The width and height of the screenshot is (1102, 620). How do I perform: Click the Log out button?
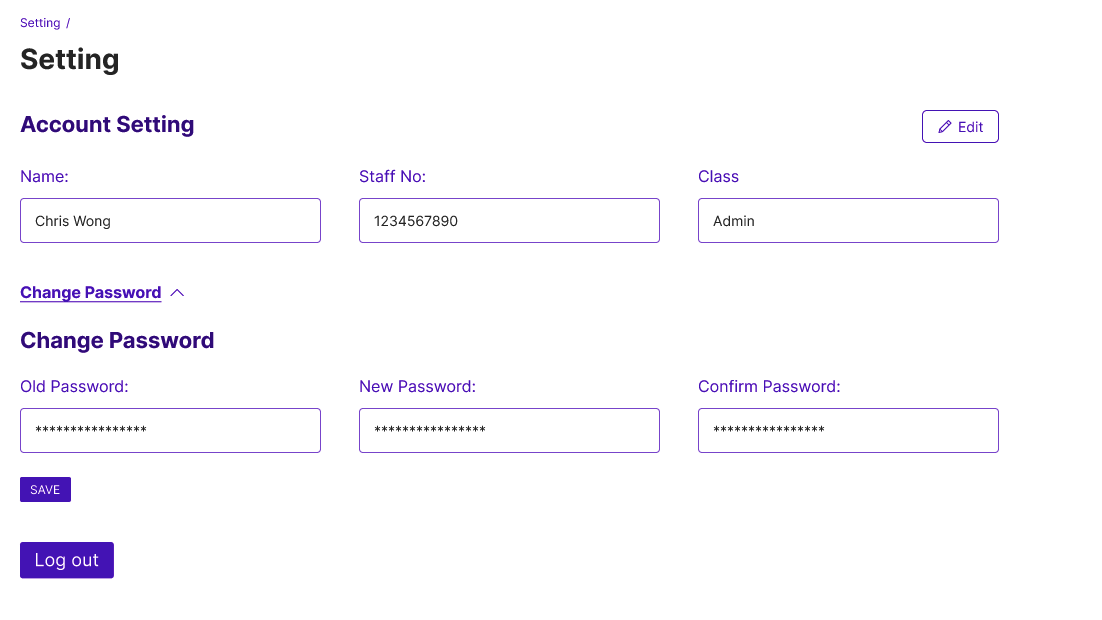click(67, 560)
